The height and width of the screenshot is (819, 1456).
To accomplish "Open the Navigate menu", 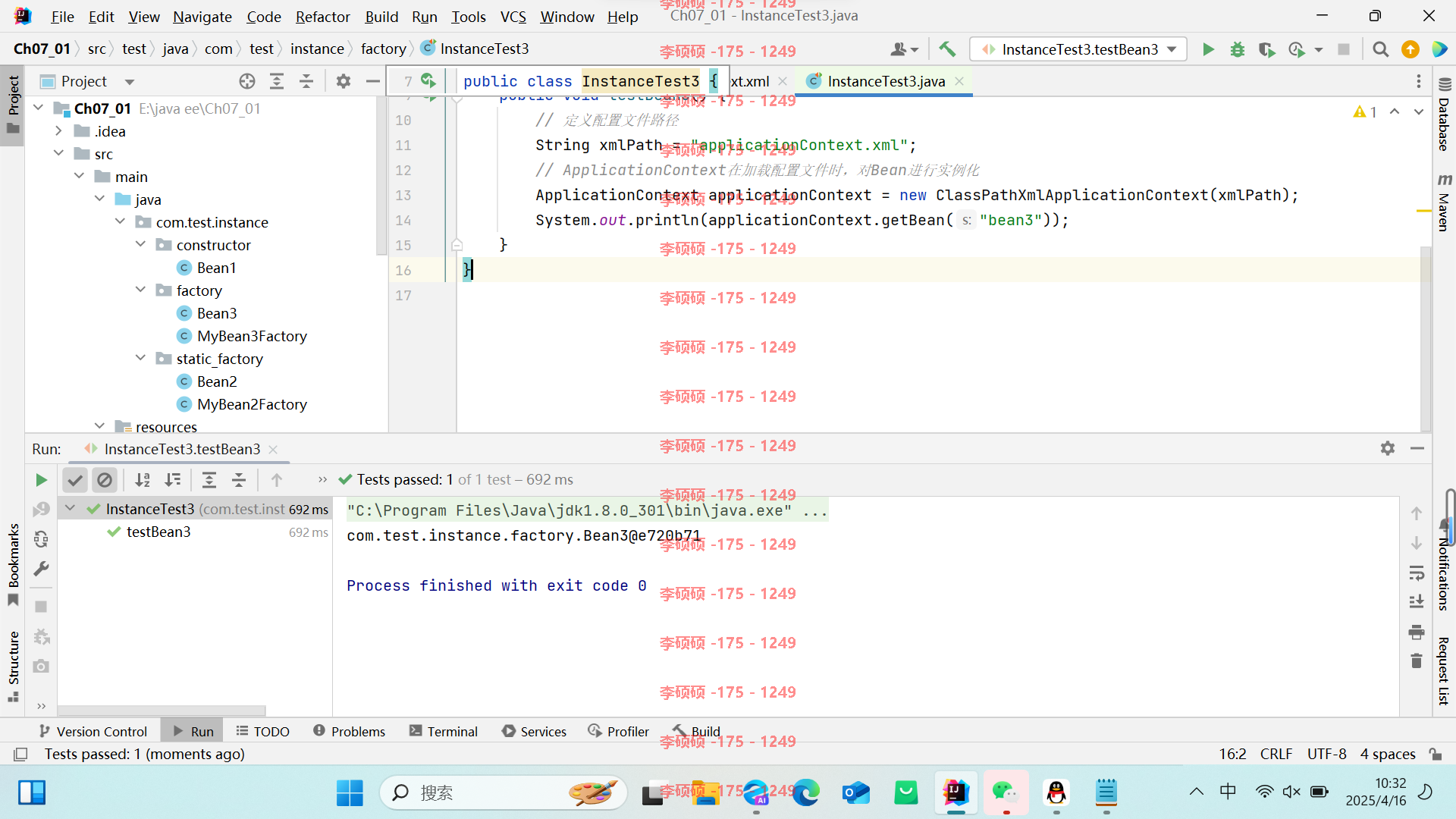I will [202, 17].
